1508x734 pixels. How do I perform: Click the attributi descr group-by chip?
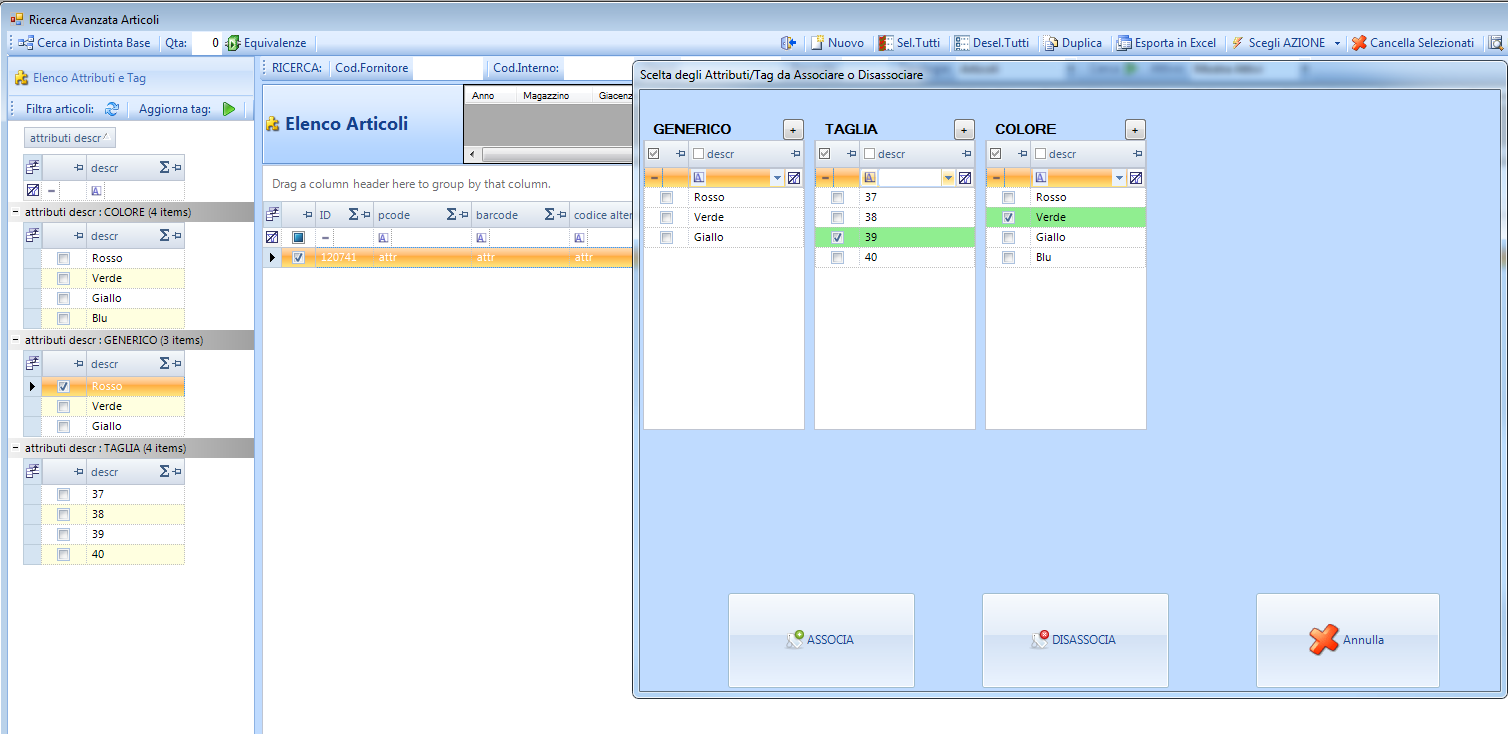tap(70, 138)
